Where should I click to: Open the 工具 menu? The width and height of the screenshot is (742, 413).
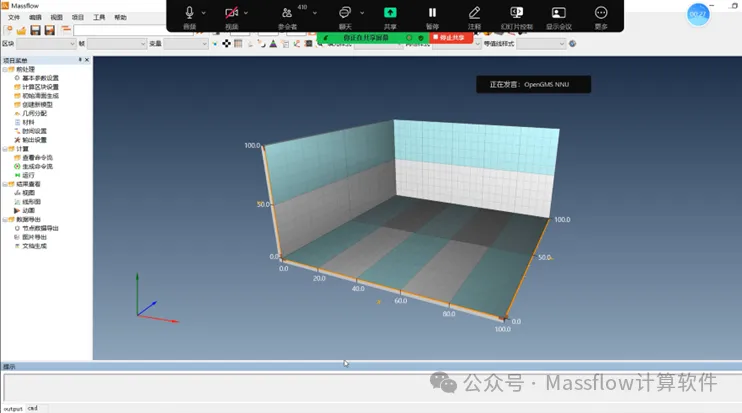[99, 18]
